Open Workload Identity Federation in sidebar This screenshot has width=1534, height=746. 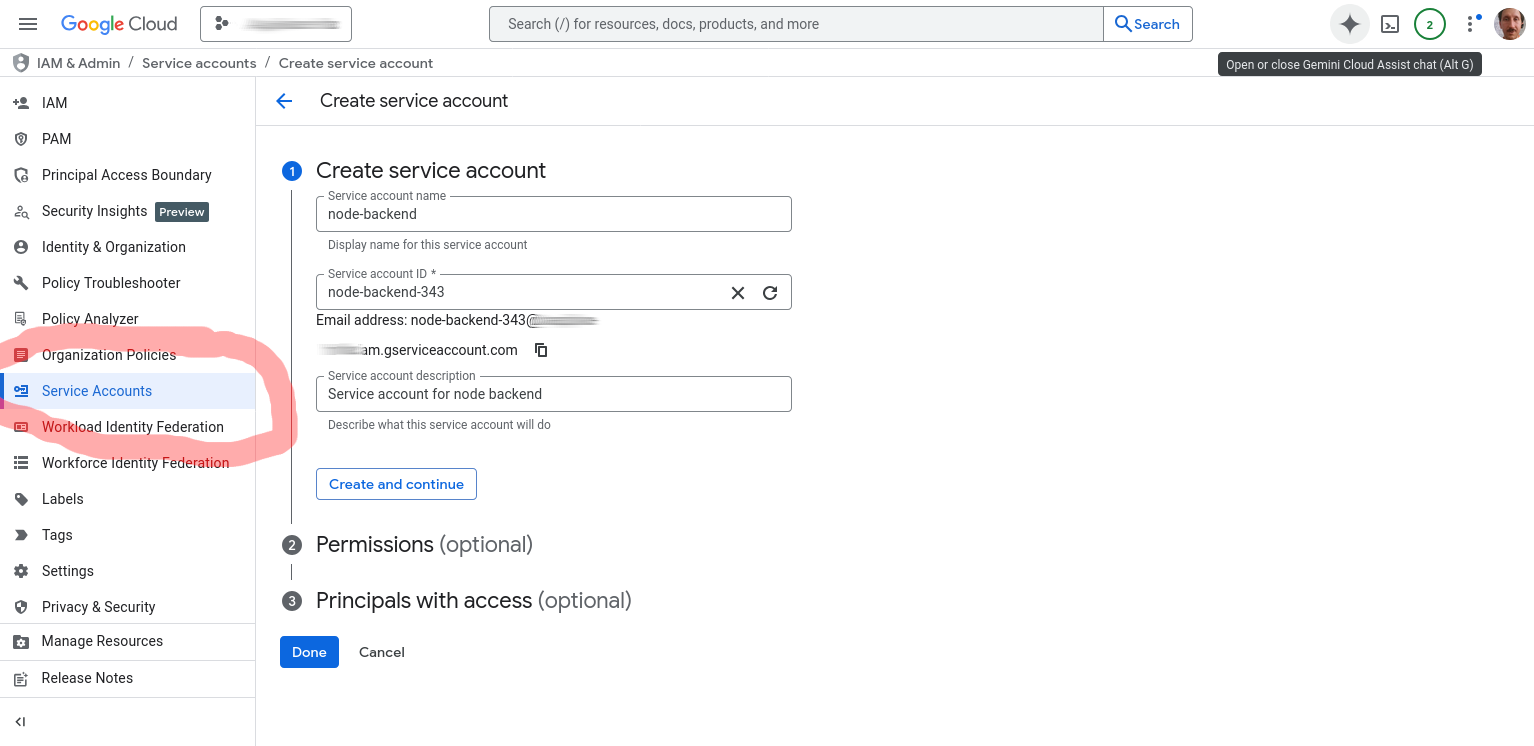132,427
